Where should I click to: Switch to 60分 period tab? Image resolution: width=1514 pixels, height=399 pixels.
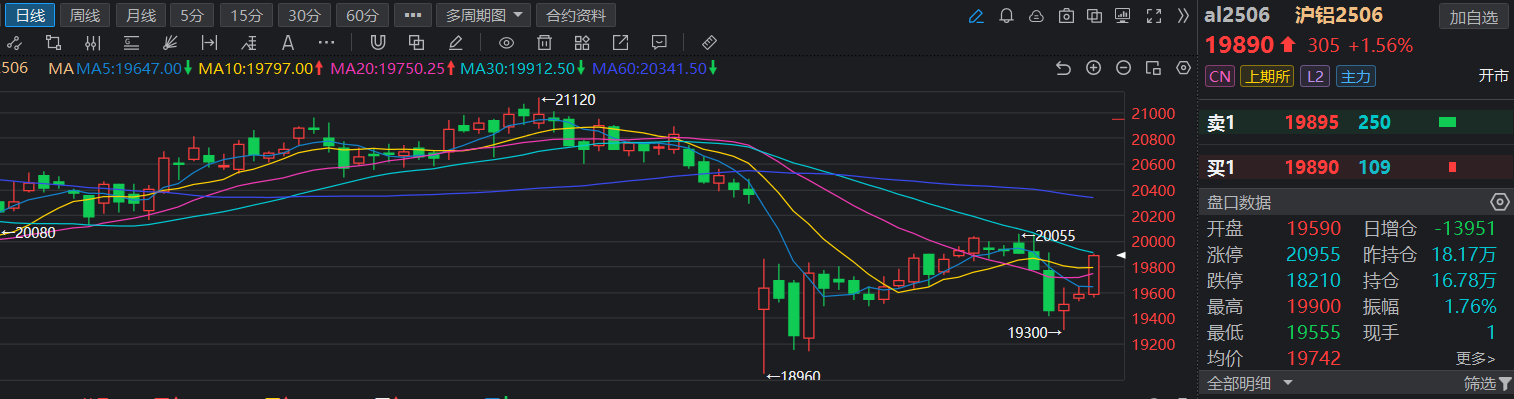tap(361, 16)
